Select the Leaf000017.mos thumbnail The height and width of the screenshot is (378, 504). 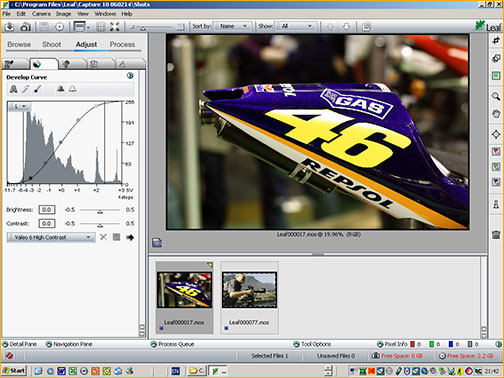[x=184, y=298]
